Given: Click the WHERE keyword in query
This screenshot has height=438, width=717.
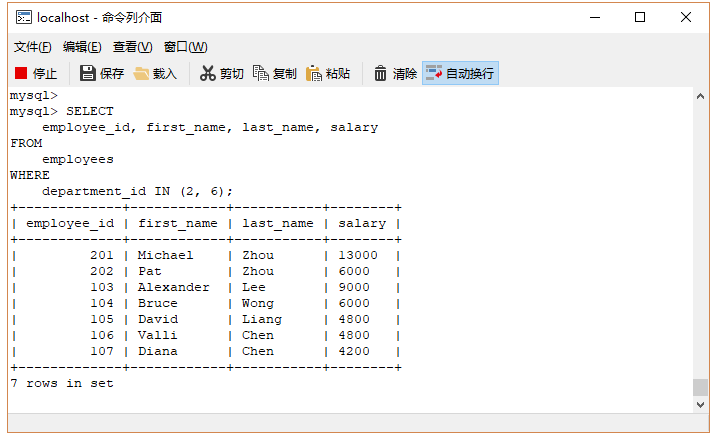Looking at the screenshot, I should point(30,175).
